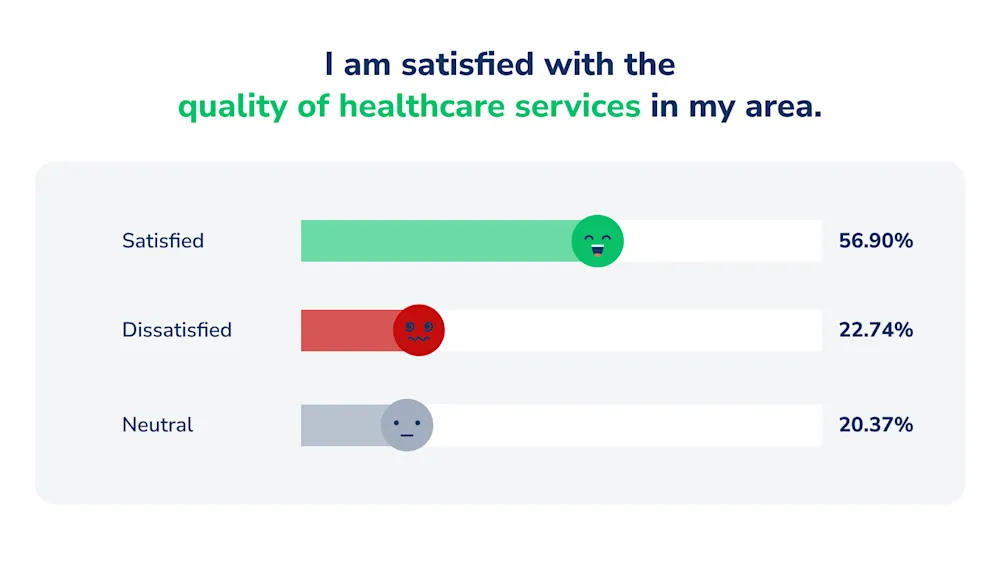Click the green text 'quality of healthcare services'

point(409,106)
